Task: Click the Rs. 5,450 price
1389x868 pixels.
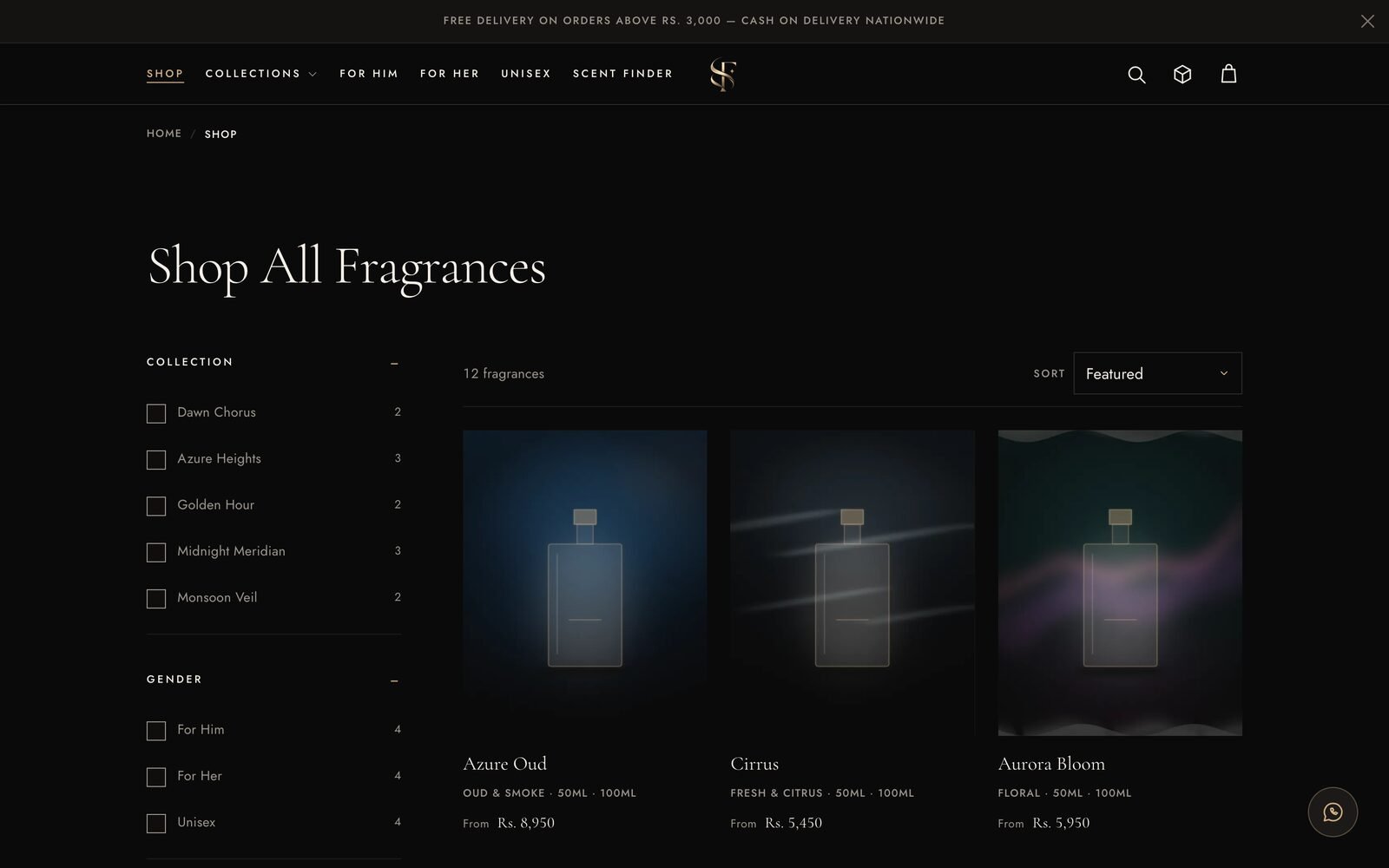Action: [x=793, y=823]
